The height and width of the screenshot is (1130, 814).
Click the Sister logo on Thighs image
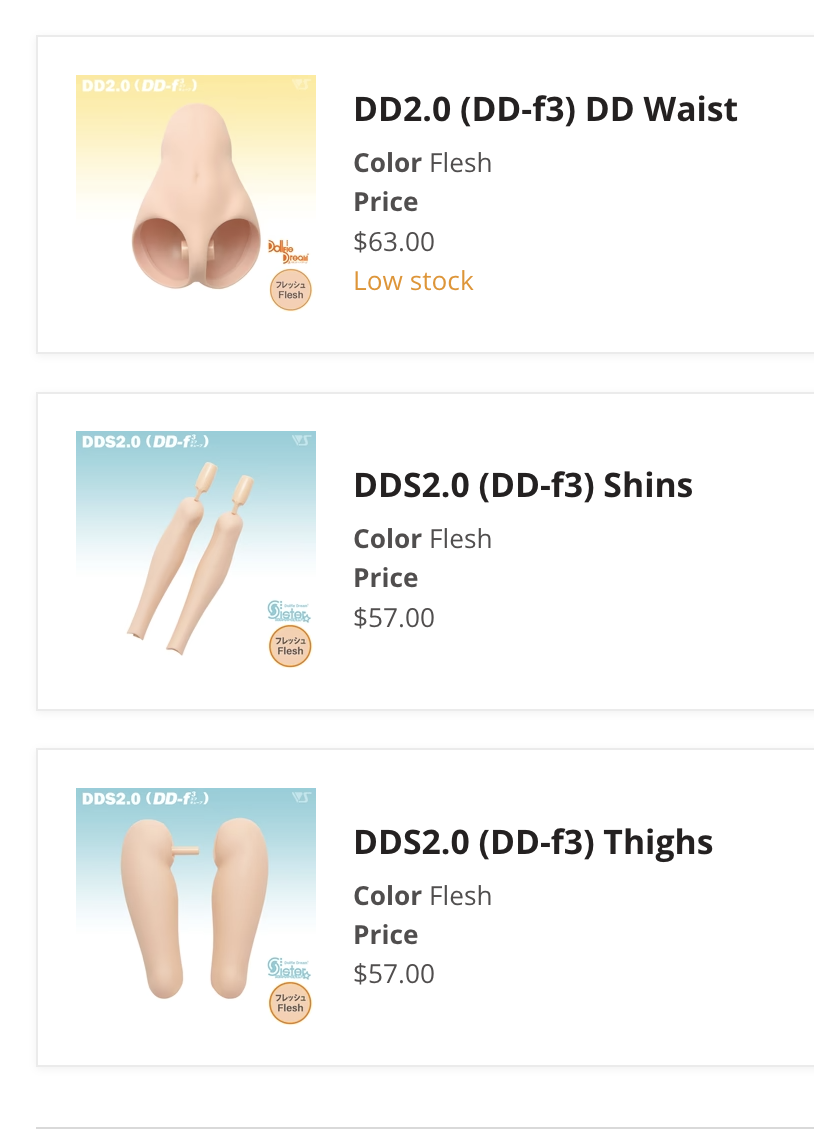289,967
